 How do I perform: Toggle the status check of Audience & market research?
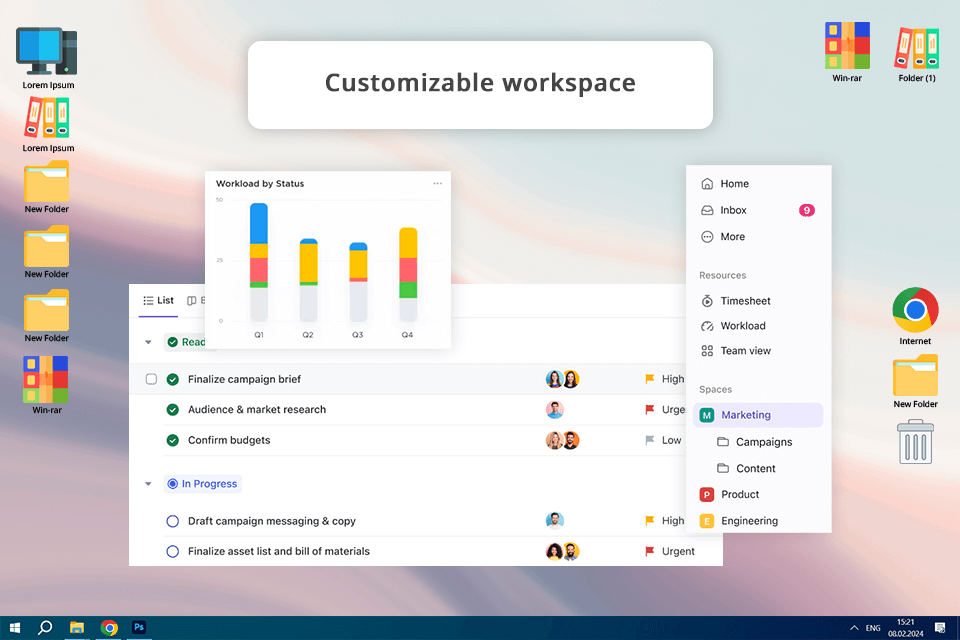[173, 410]
